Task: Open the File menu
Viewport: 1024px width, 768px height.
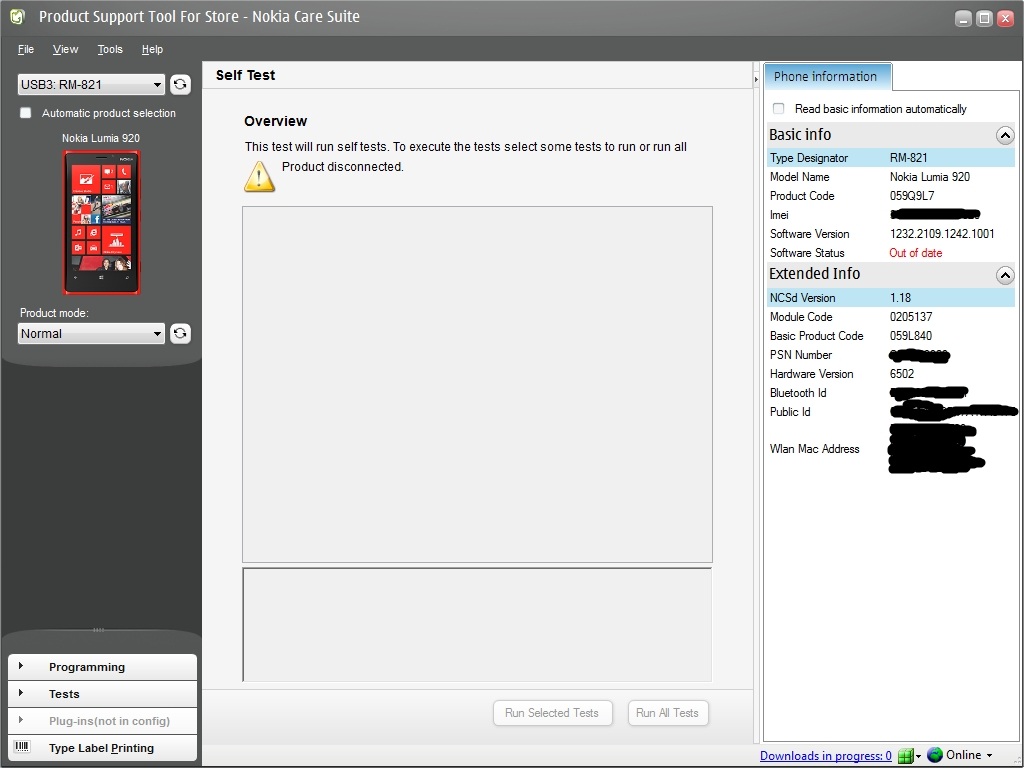Action: 25,49
